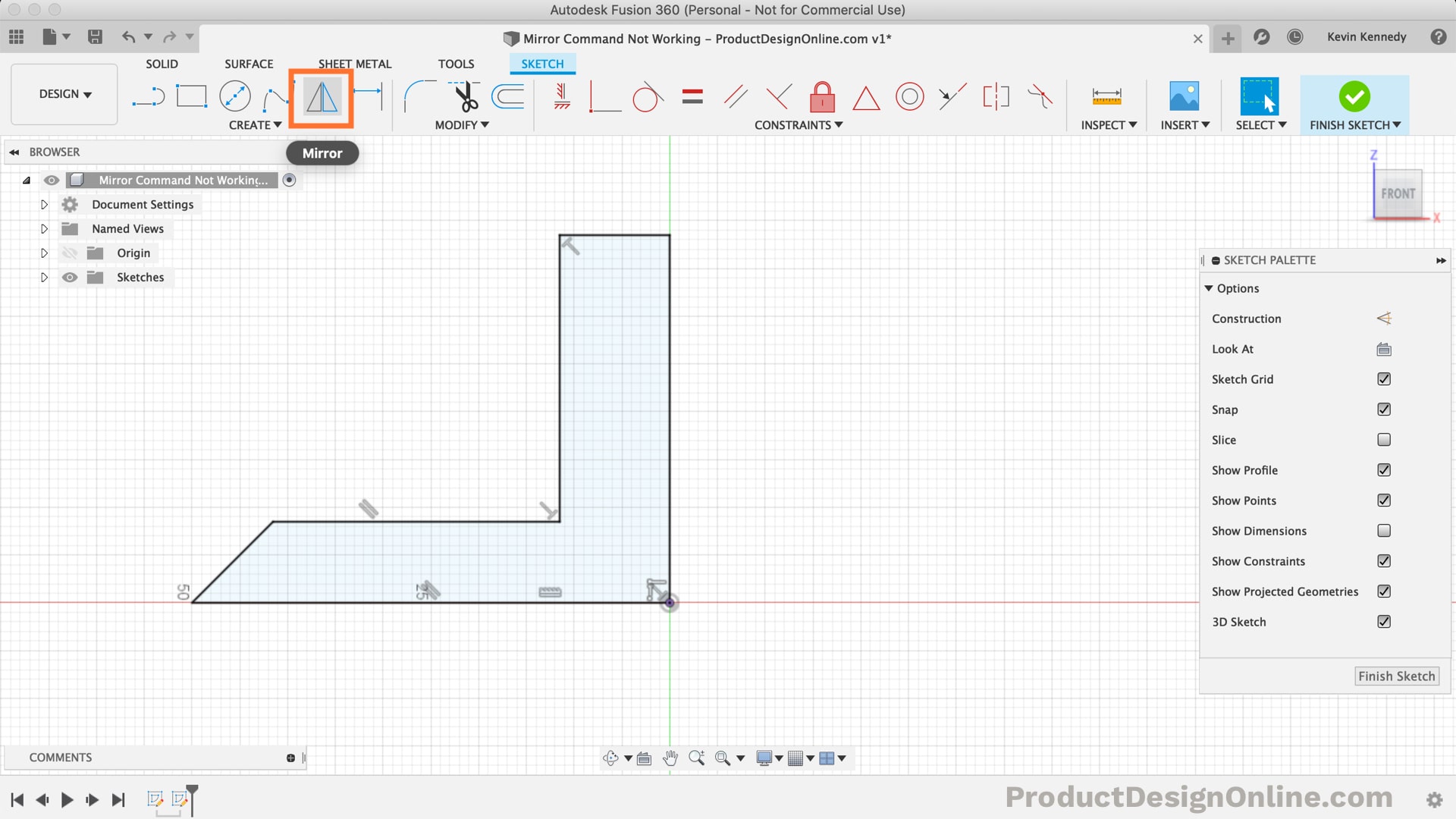Apply the Symmetry constraint
This screenshot has width=1456, height=819.
[x=996, y=96]
